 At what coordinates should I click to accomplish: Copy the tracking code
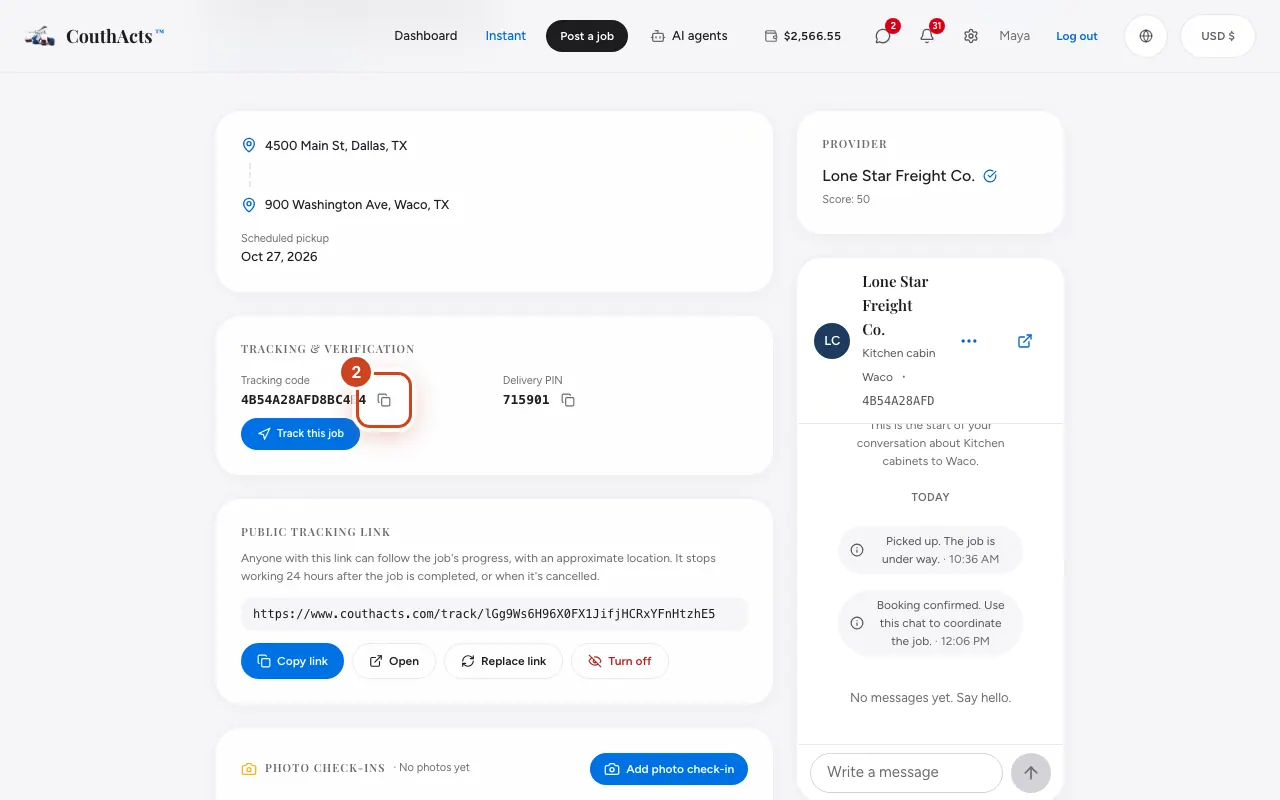[x=384, y=400]
